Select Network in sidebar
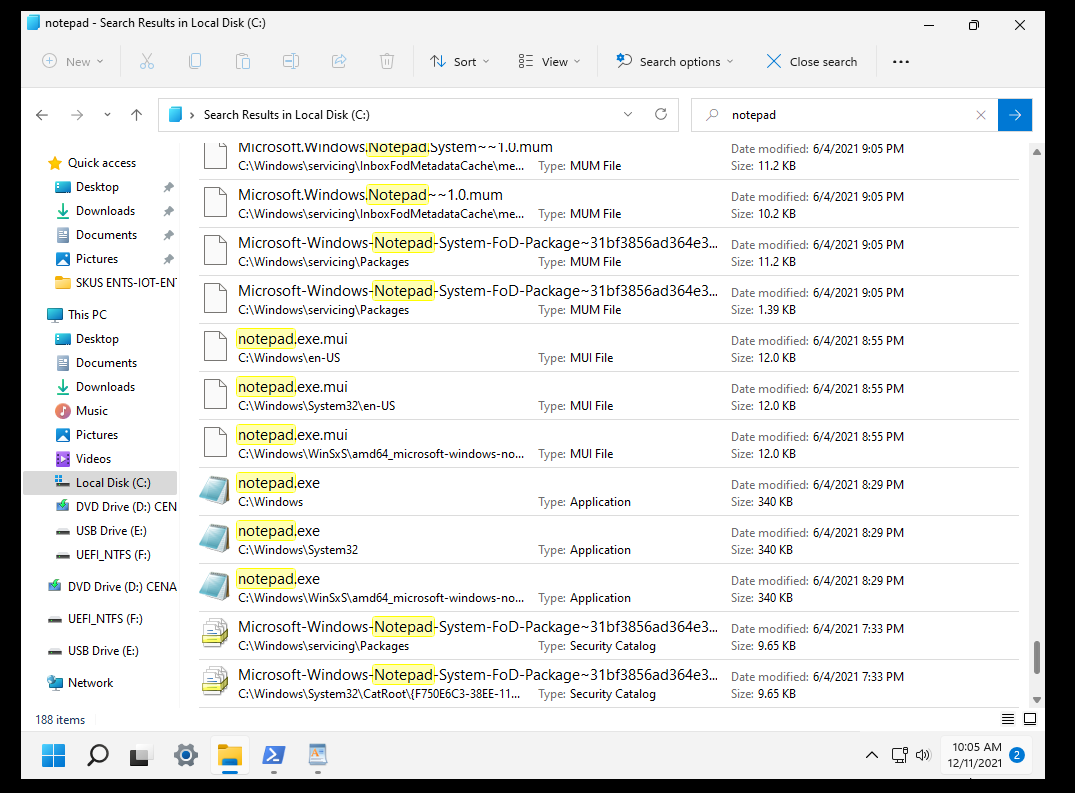This screenshot has width=1075, height=793. click(90, 683)
